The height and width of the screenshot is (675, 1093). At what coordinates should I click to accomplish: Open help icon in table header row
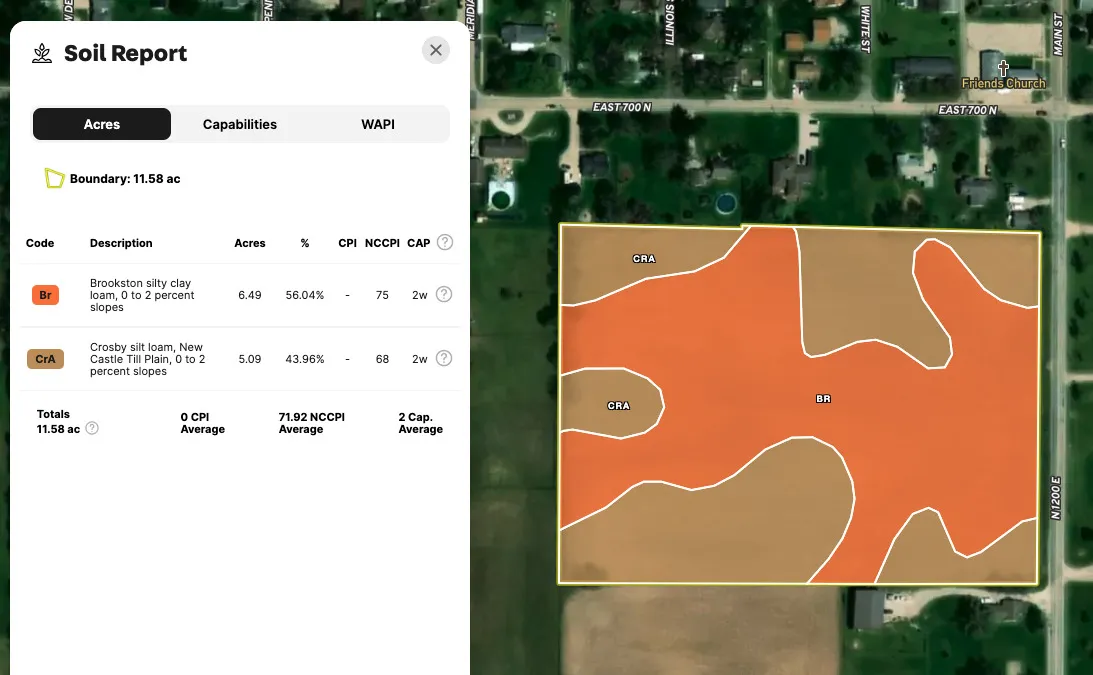[445, 243]
